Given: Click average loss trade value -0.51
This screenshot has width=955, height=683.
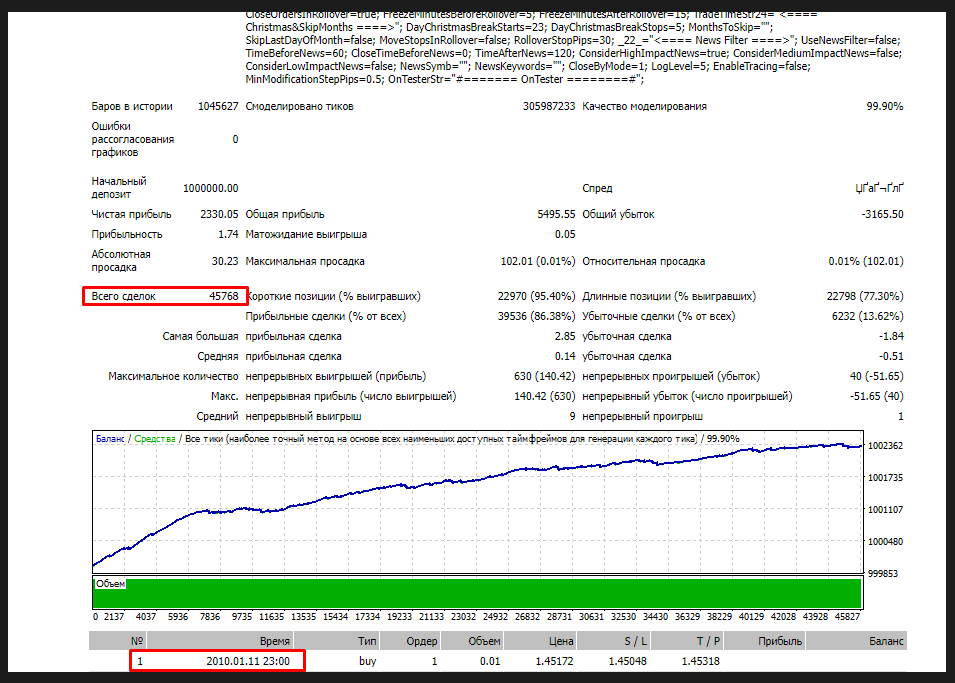Looking at the screenshot, I should click(x=892, y=356).
